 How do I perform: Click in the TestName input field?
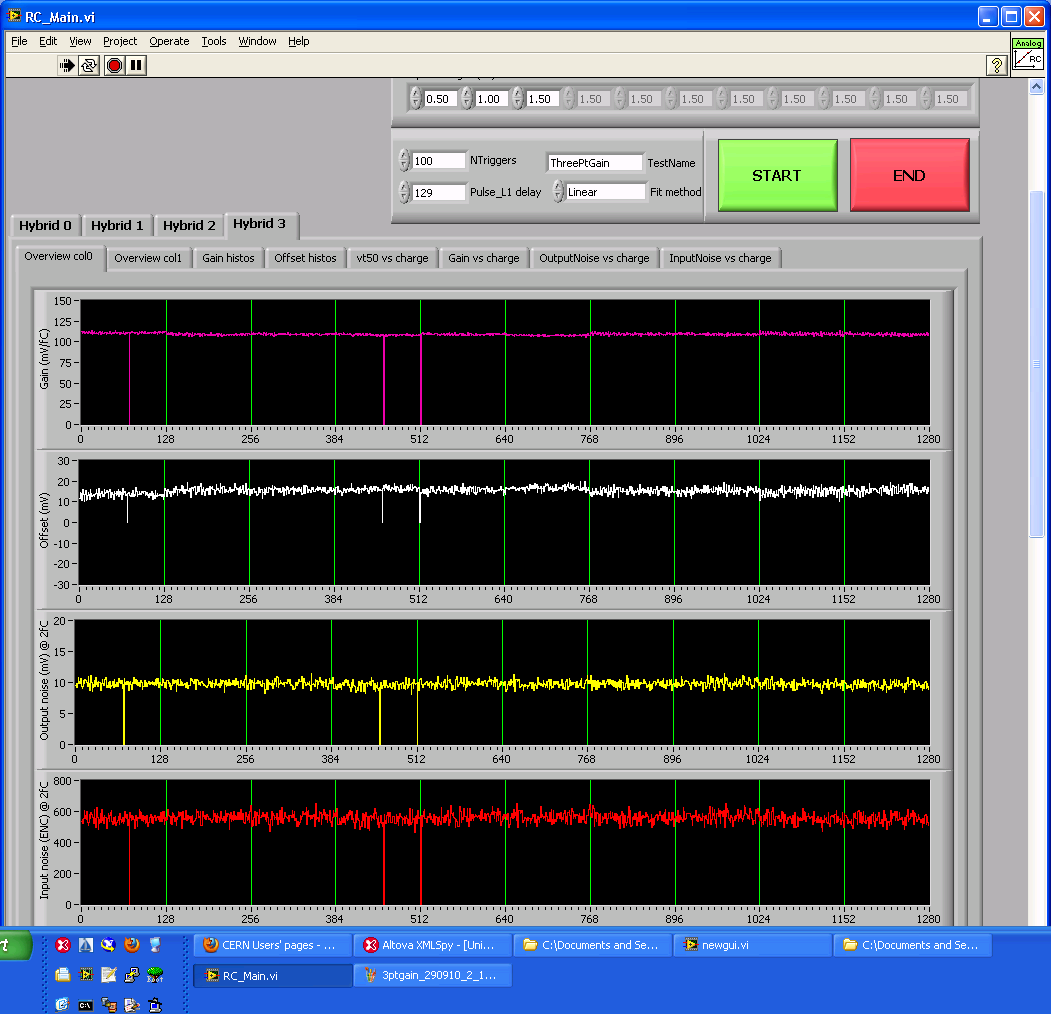(x=594, y=162)
